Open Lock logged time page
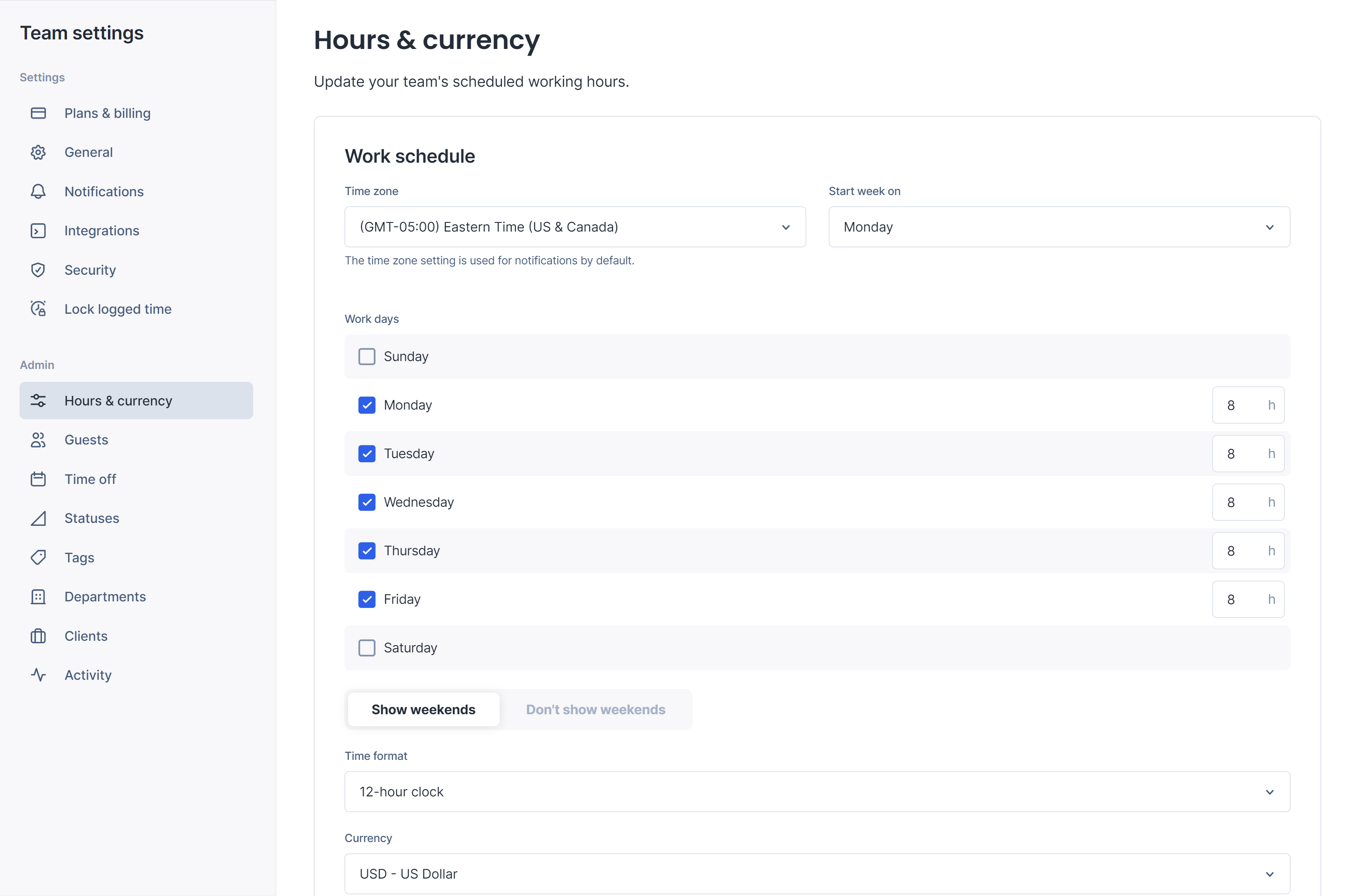The image size is (1357, 896). pyautogui.click(x=136, y=309)
